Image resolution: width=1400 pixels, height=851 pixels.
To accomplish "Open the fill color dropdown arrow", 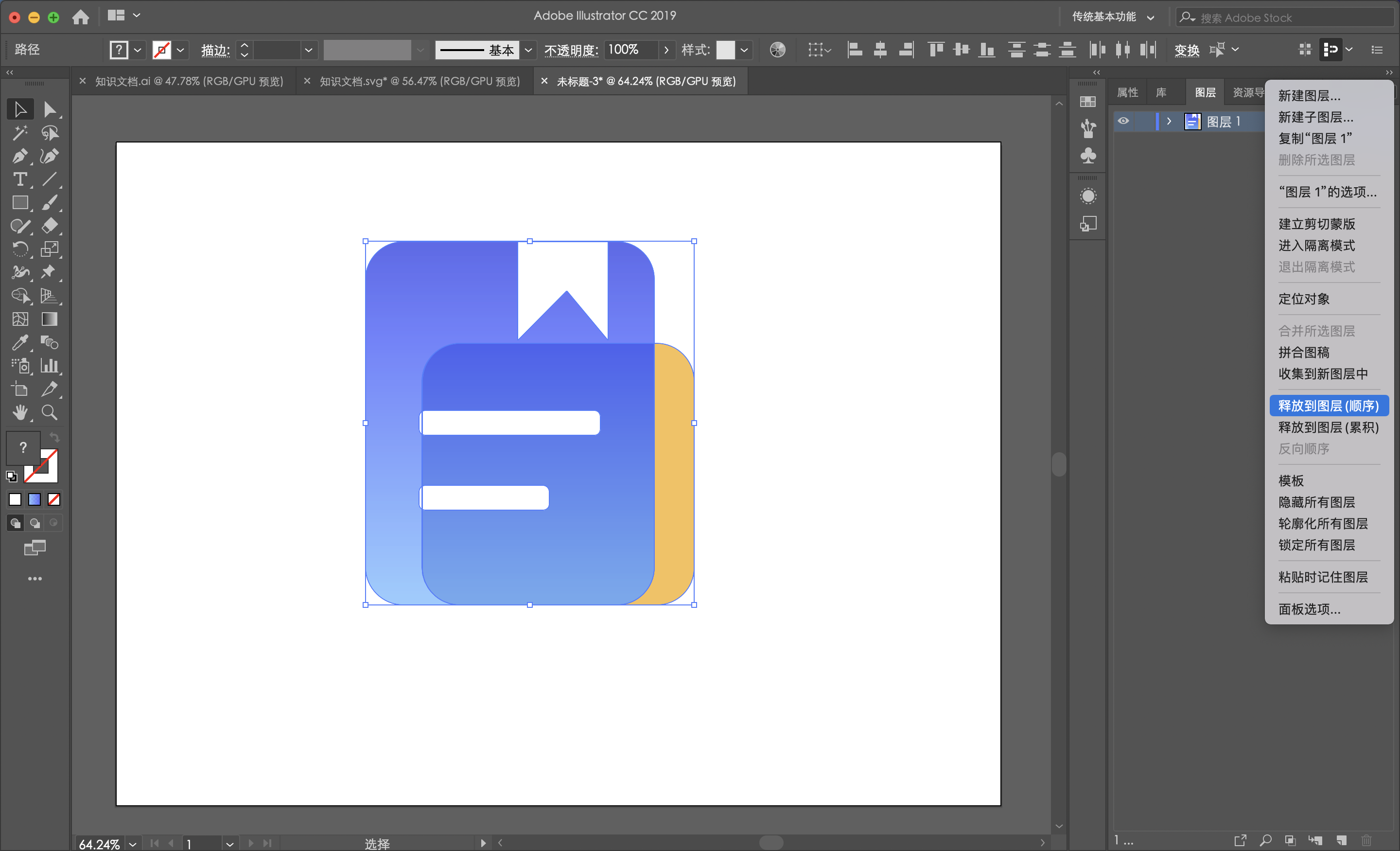I will pyautogui.click(x=138, y=50).
